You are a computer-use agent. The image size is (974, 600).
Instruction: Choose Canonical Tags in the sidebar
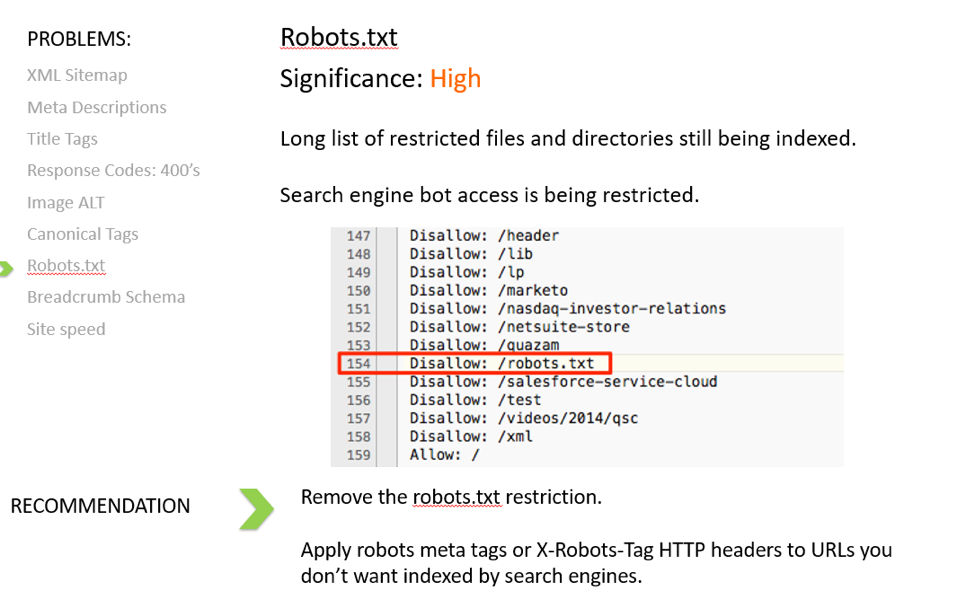pos(83,234)
